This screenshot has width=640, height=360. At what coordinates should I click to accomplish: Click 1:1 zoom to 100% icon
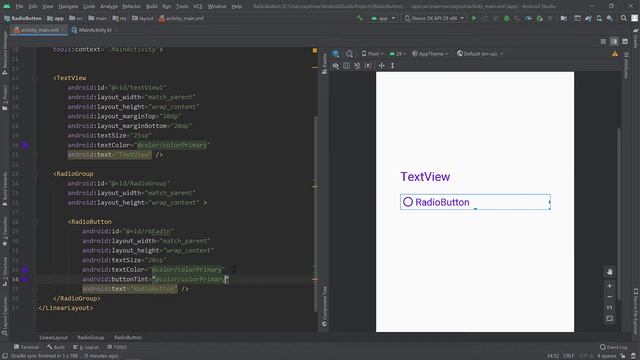coord(609,307)
